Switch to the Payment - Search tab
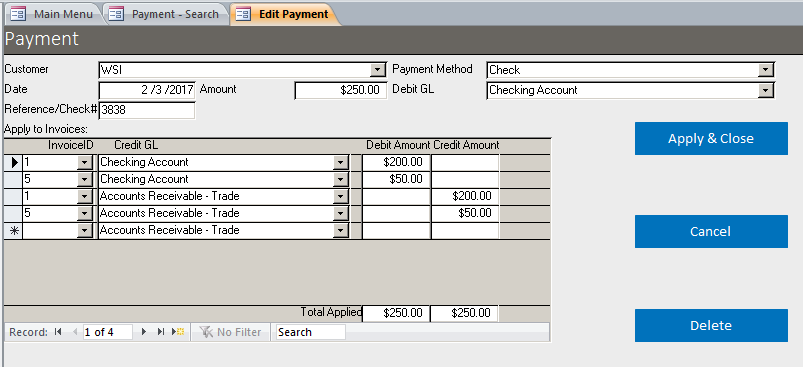This screenshot has width=803, height=367. click(x=167, y=14)
